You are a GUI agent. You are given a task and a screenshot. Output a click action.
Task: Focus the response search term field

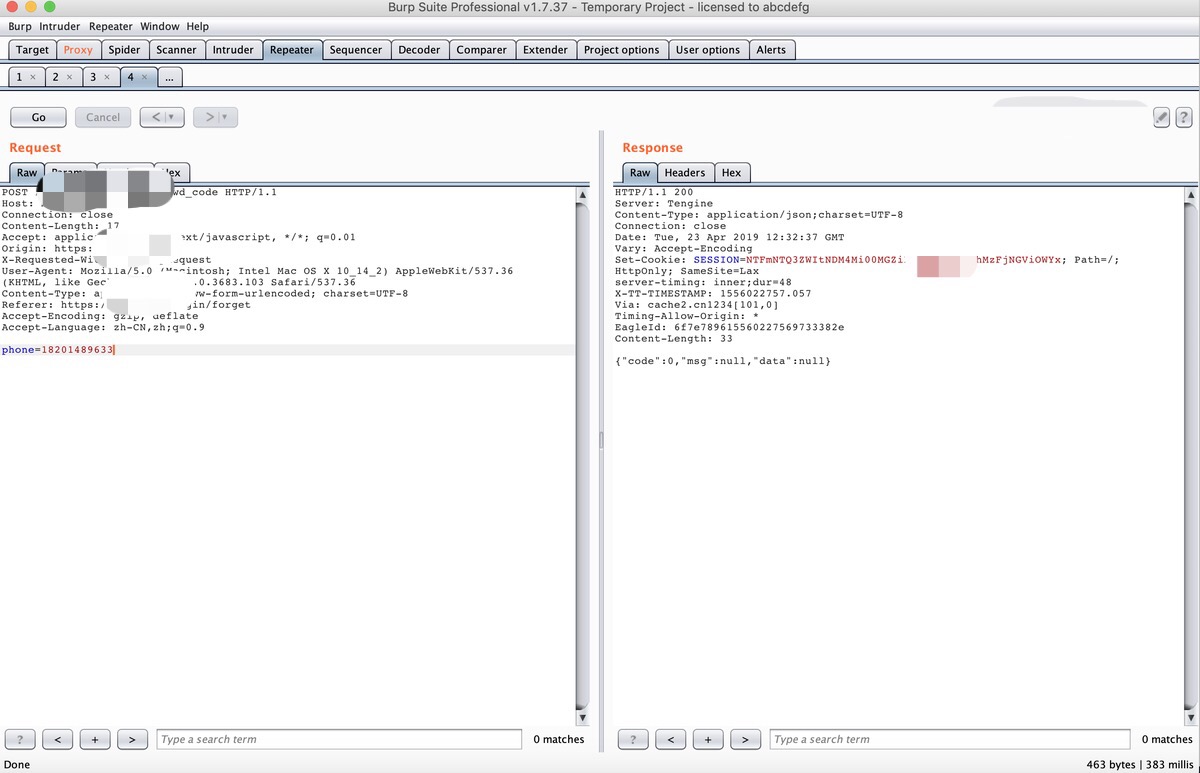point(950,740)
